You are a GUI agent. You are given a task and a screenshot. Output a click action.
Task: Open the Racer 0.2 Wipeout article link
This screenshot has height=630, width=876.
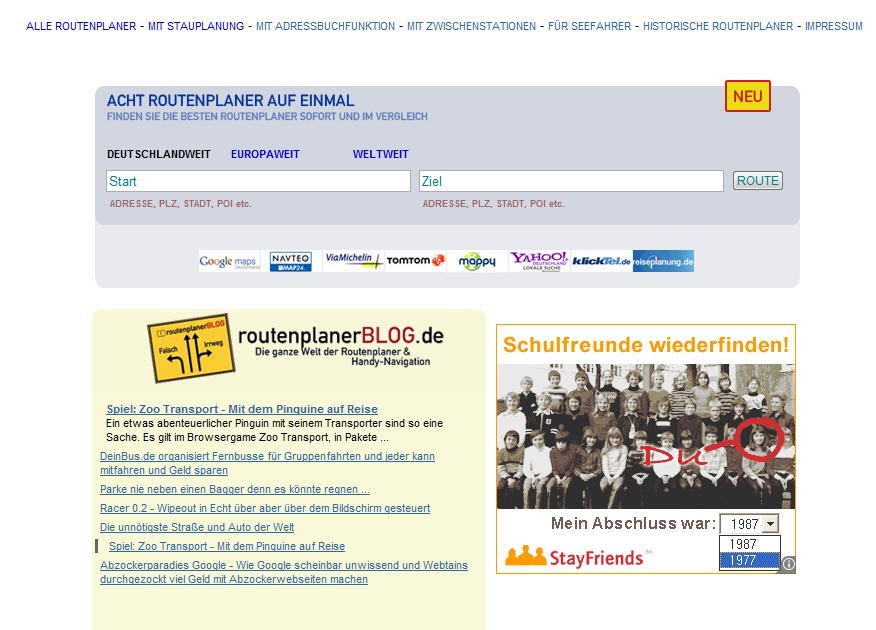[265, 508]
